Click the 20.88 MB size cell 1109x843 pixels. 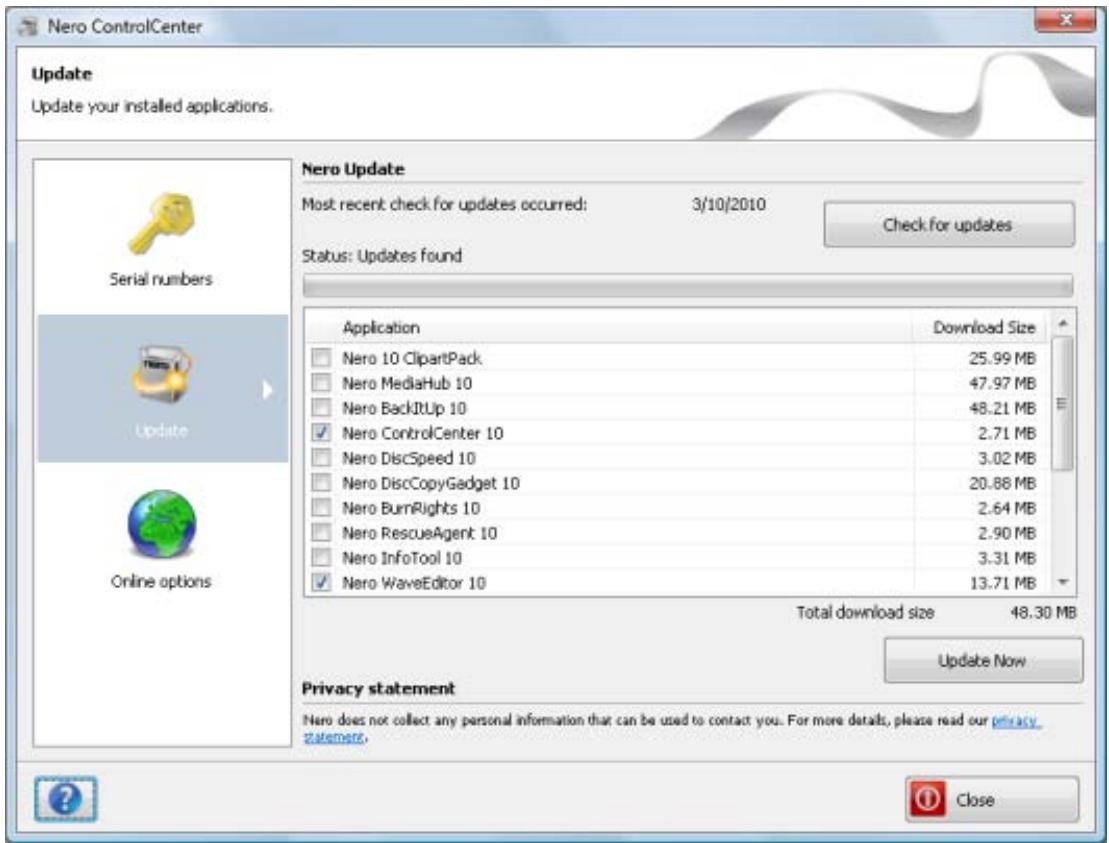click(x=1002, y=483)
